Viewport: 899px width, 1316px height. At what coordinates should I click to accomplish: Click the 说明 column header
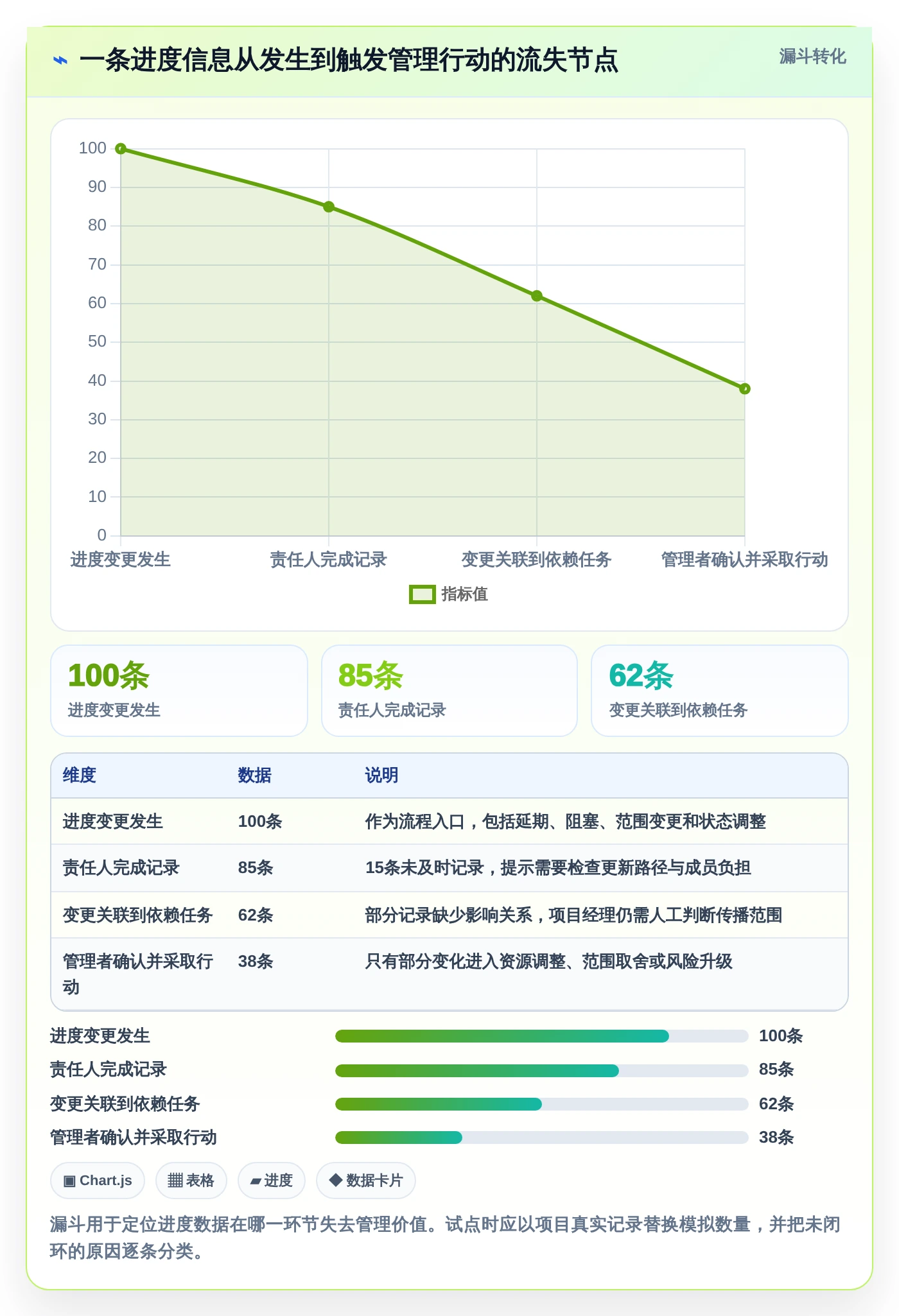pos(382,775)
